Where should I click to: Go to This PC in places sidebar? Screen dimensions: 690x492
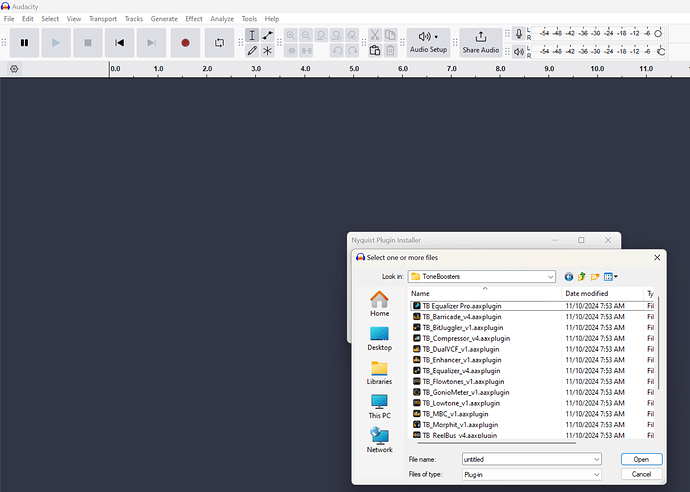coord(379,407)
